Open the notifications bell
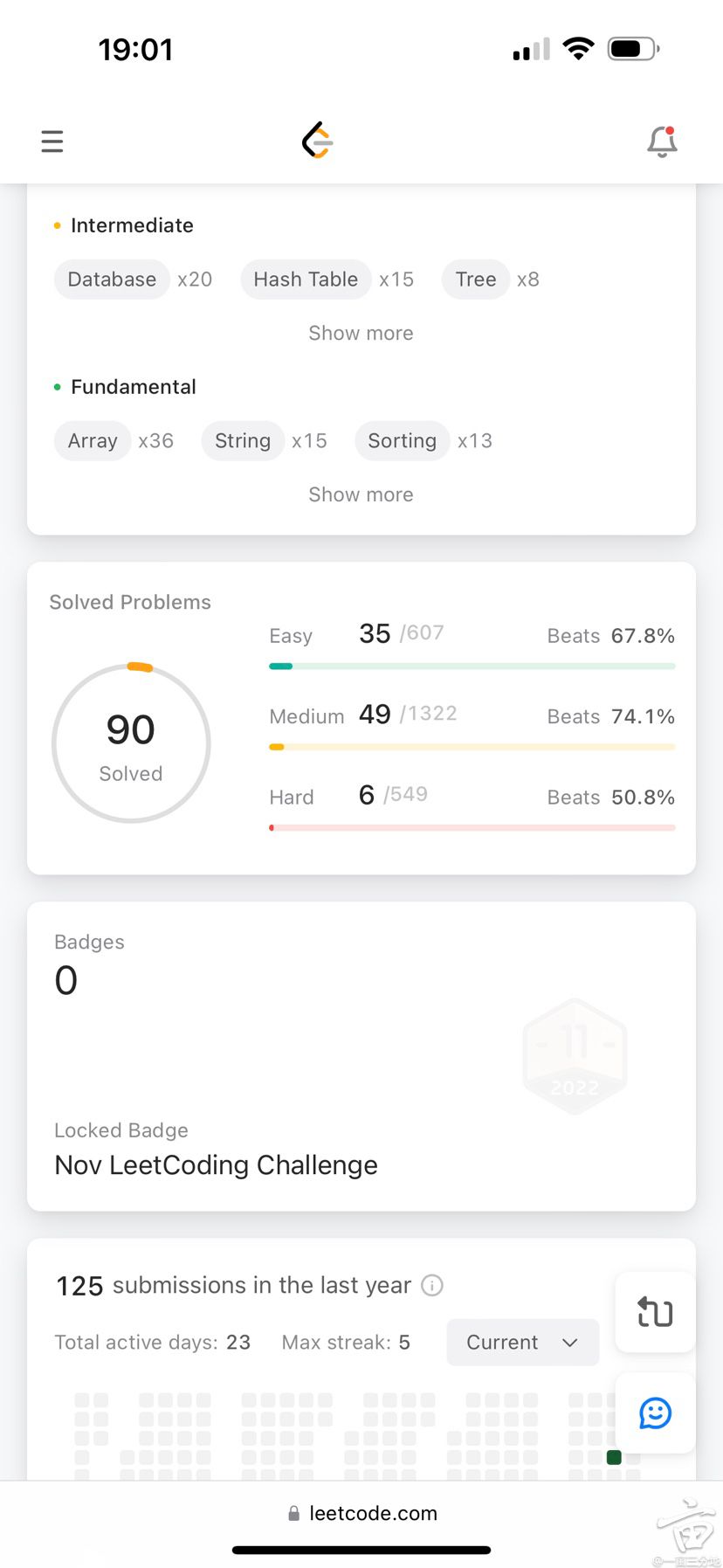Screen dimensions: 723x1568 pos(662,142)
